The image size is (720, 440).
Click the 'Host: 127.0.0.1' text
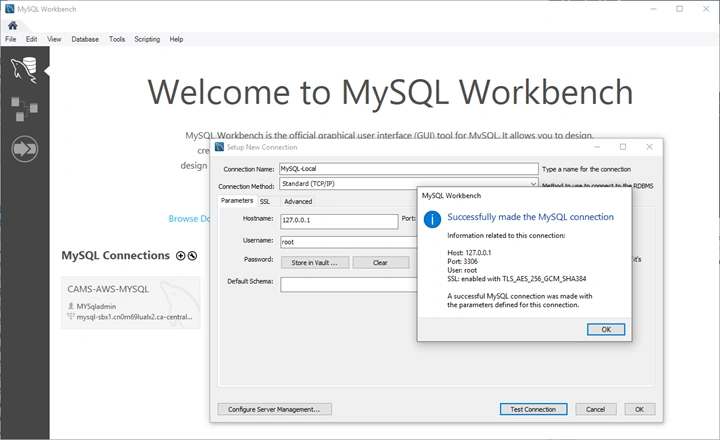469,253
